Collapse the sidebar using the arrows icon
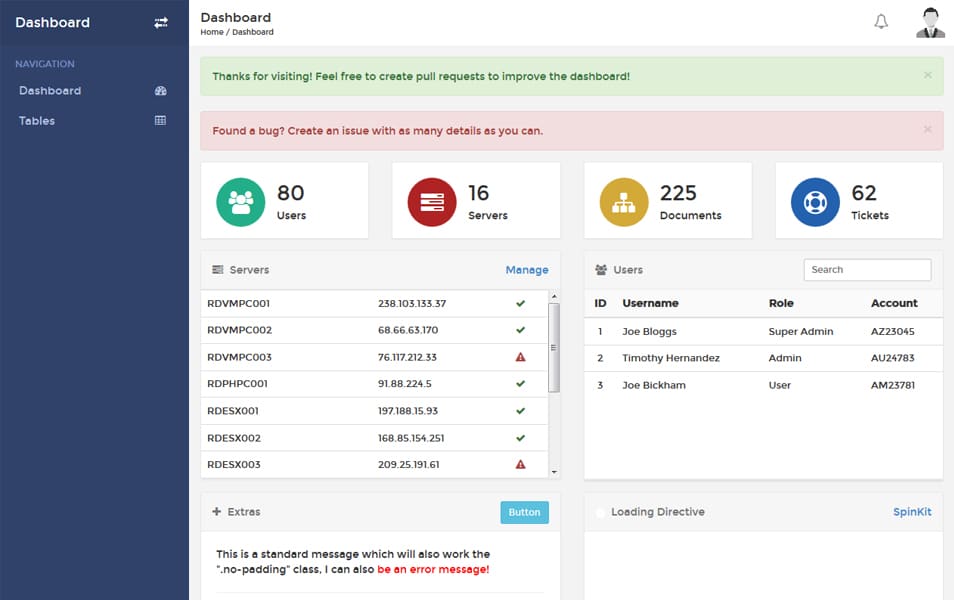Screen dimensions: 954x600 tap(161, 22)
